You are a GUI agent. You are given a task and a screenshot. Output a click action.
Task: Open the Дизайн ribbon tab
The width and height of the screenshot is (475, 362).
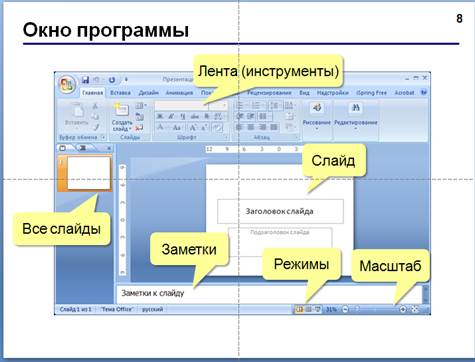pos(148,93)
